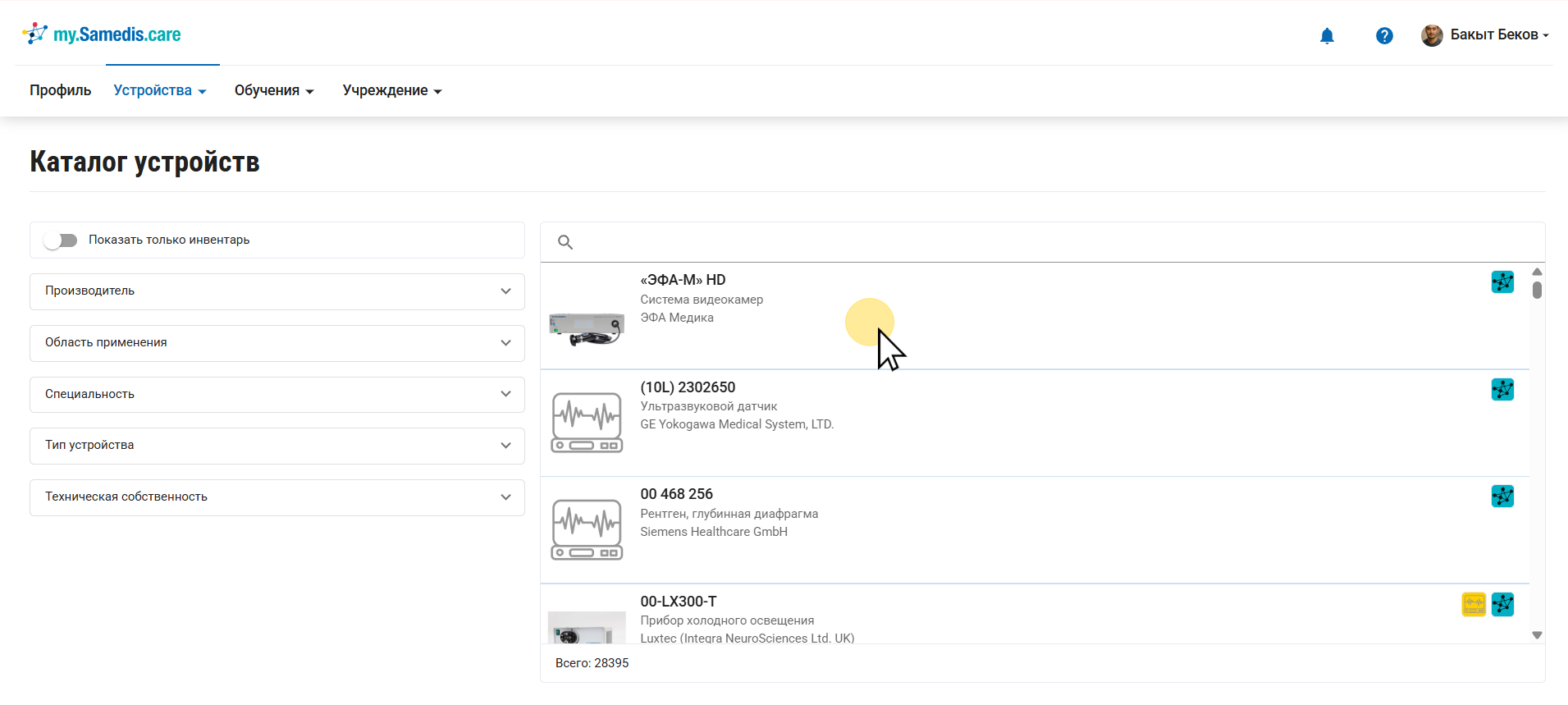Image resolution: width=1568 pixels, height=705 pixels.
Task: Open the Профиль menu item
Action: click(60, 90)
